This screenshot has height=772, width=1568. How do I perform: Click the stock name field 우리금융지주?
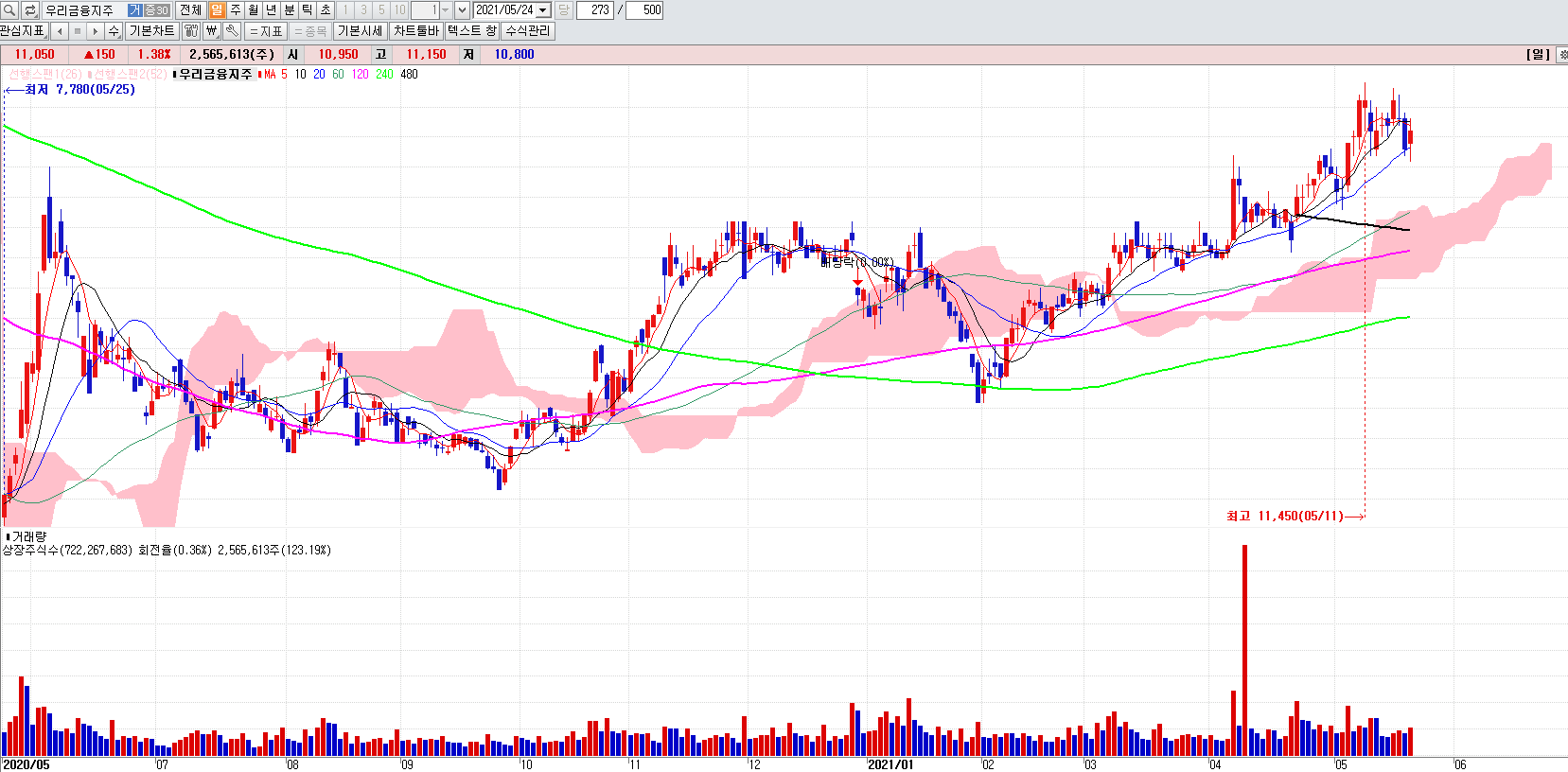[x=83, y=9]
